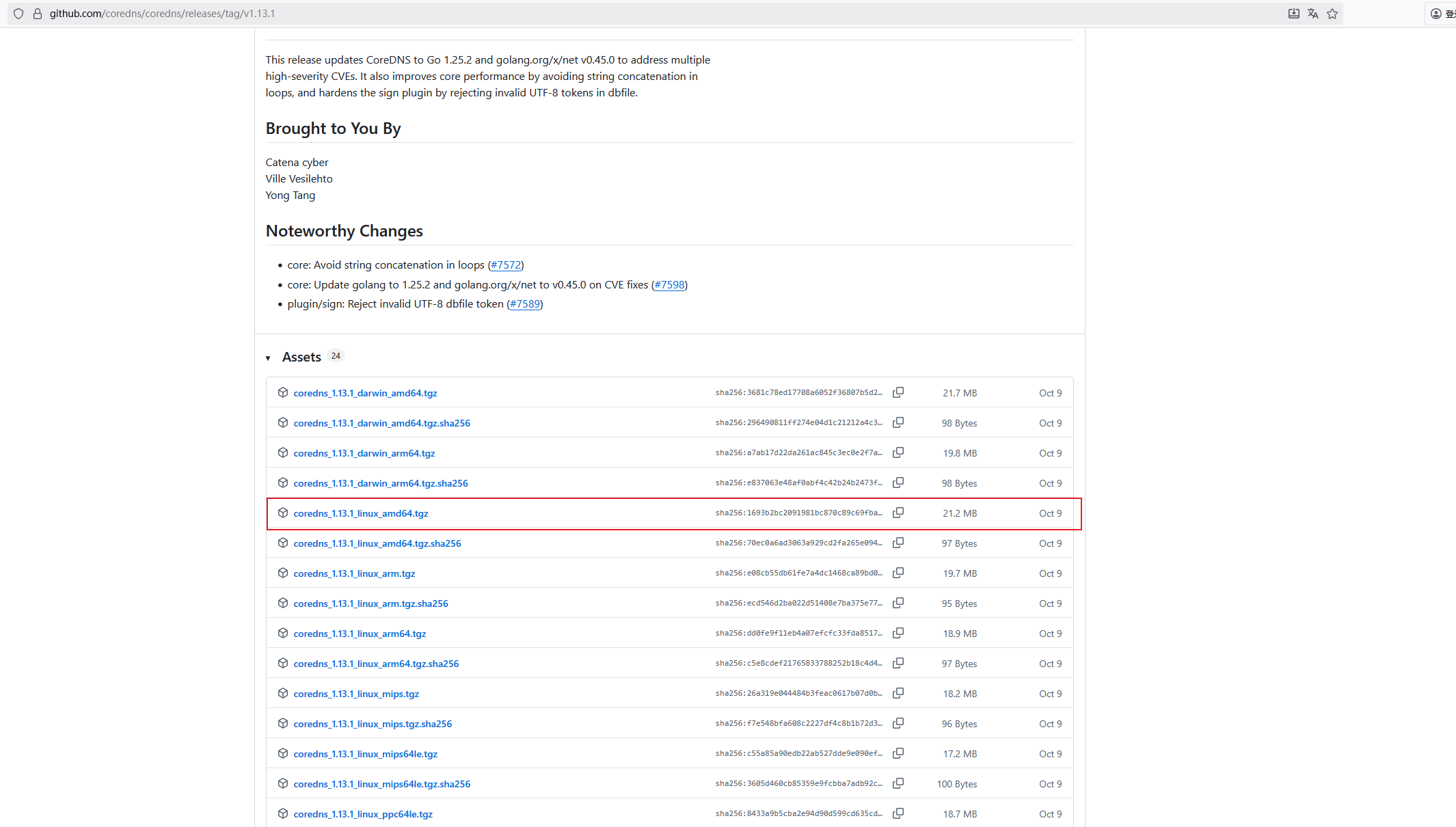Click the bookmark star icon
1456x827 pixels.
1332,14
